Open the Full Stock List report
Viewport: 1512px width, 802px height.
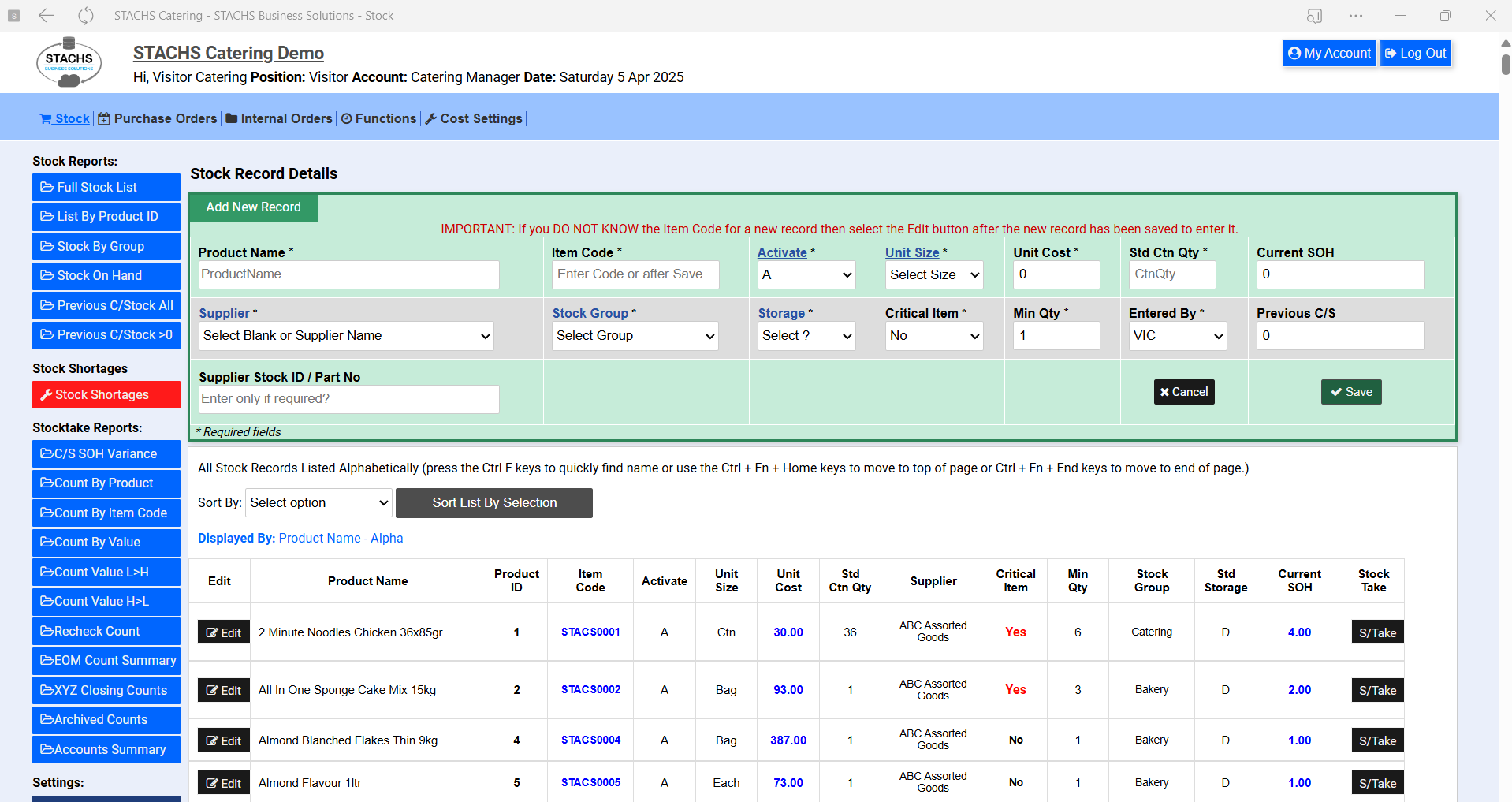pyautogui.click(x=106, y=187)
